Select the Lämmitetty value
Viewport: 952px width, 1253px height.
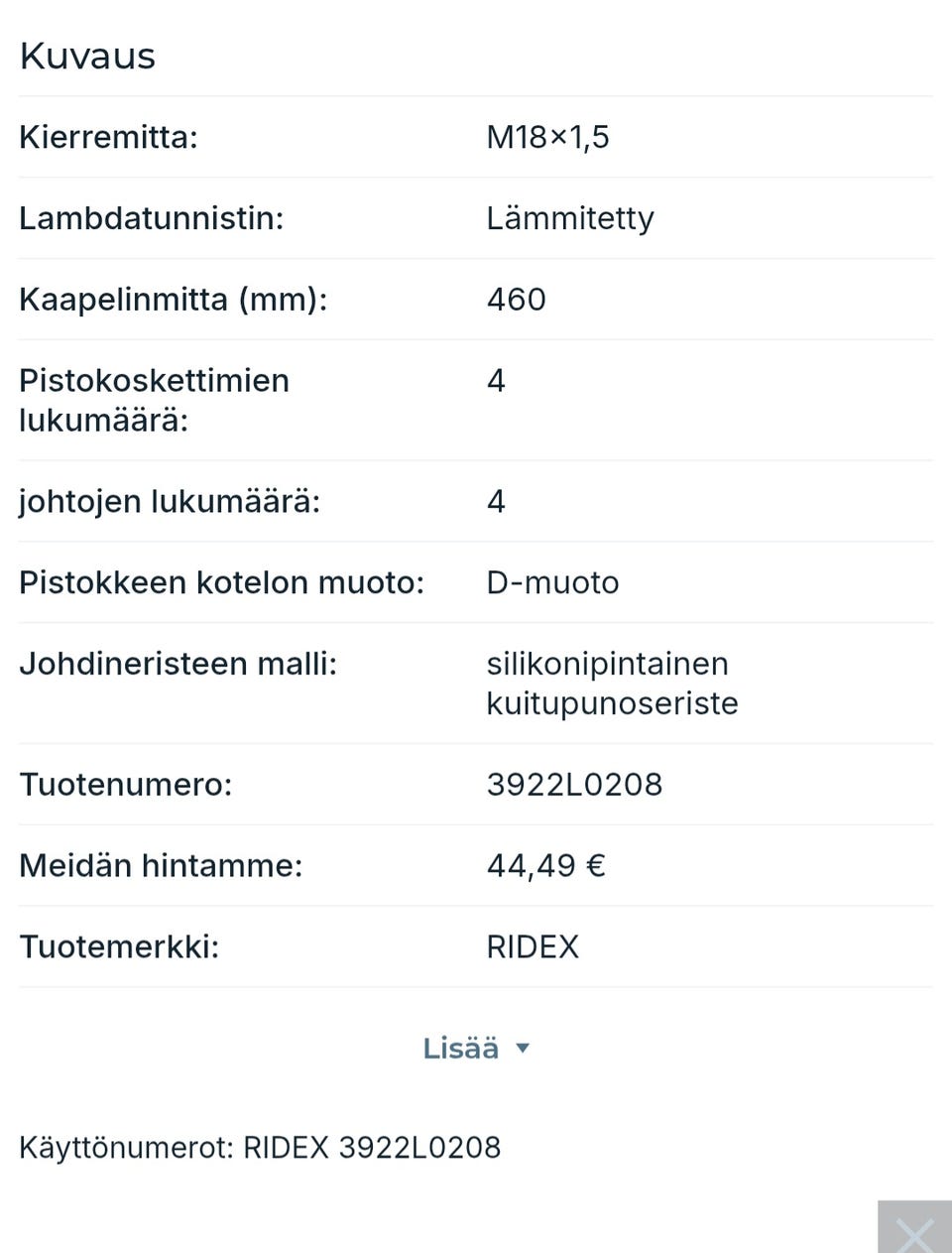tap(569, 218)
